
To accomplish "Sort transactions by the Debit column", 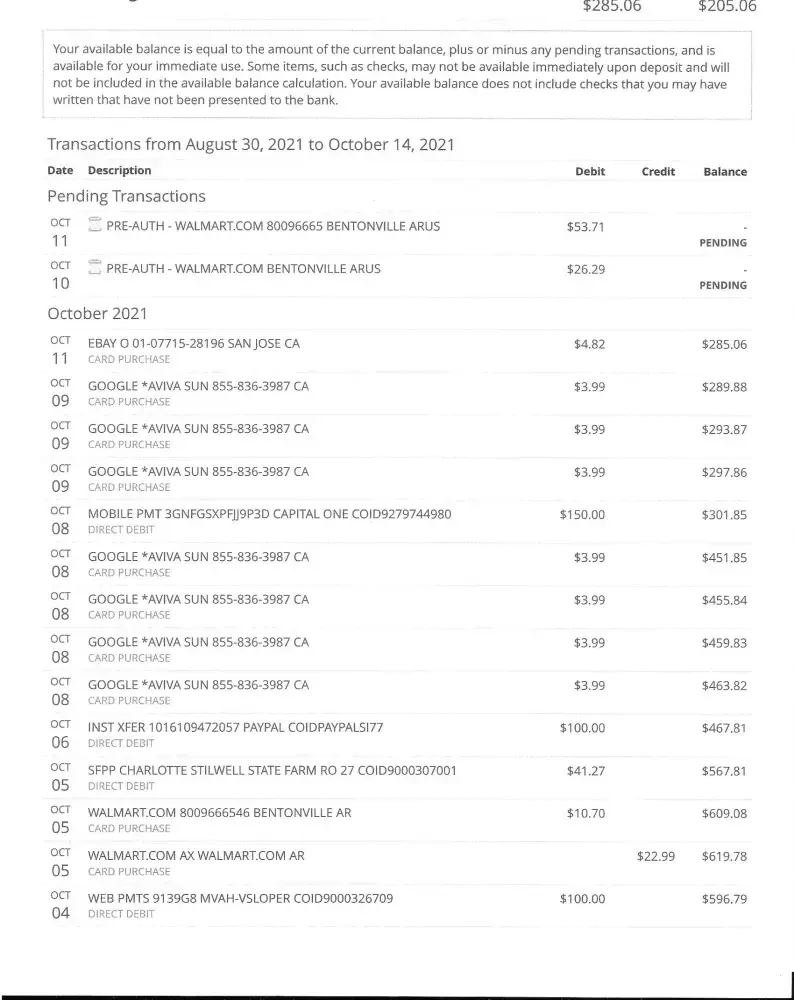I will 590,172.
